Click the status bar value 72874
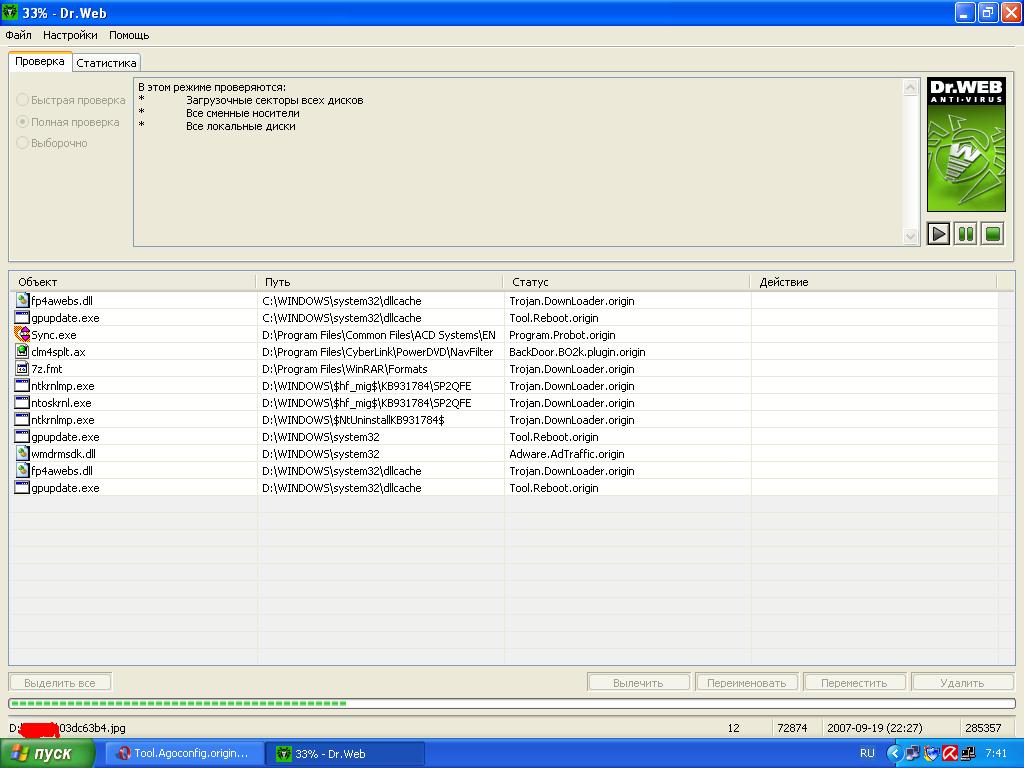This screenshot has width=1024, height=768. tap(792, 728)
